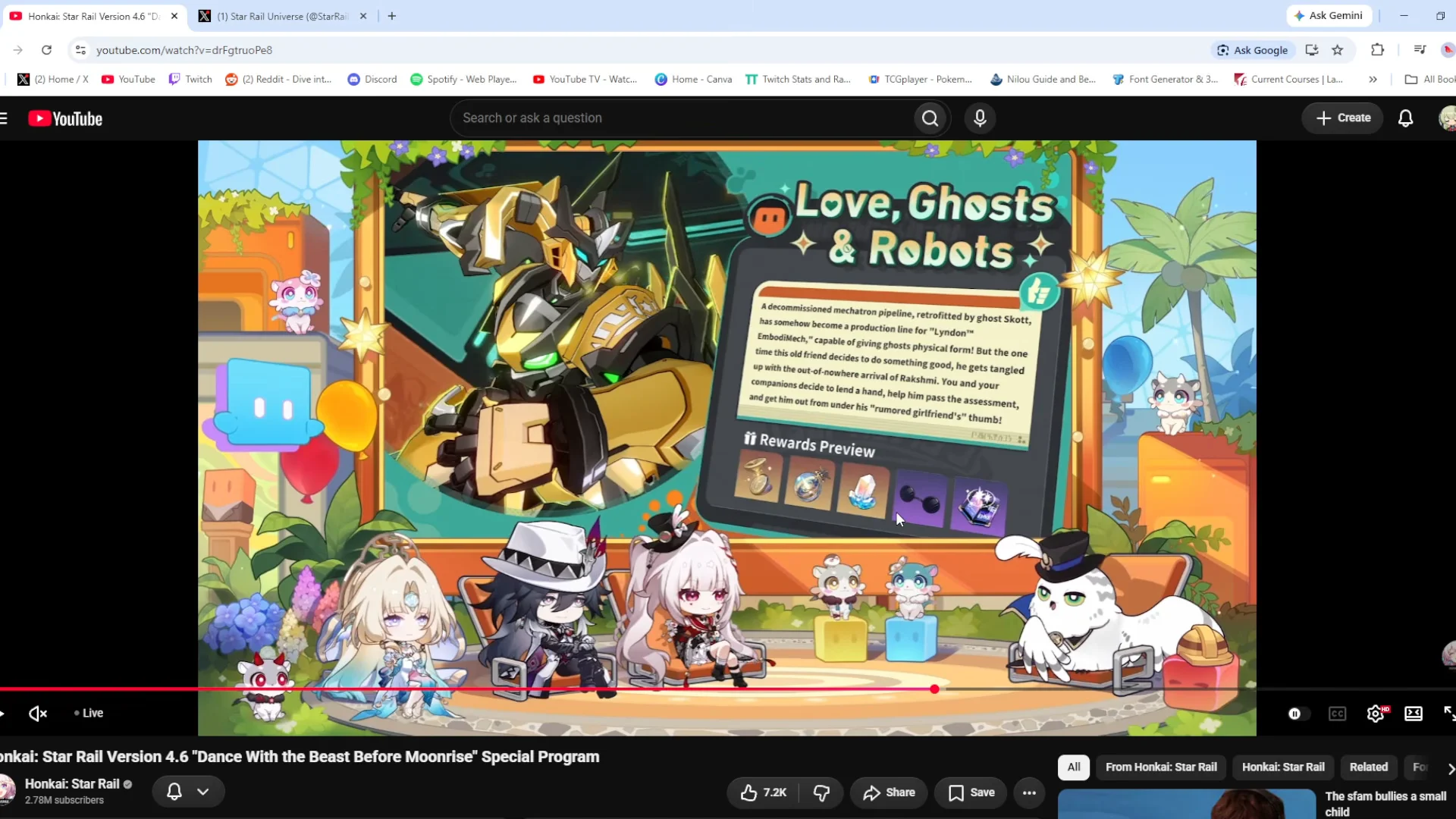Close the Star Rail Universe tab
Screen dimensions: 1456x819
[363, 16]
